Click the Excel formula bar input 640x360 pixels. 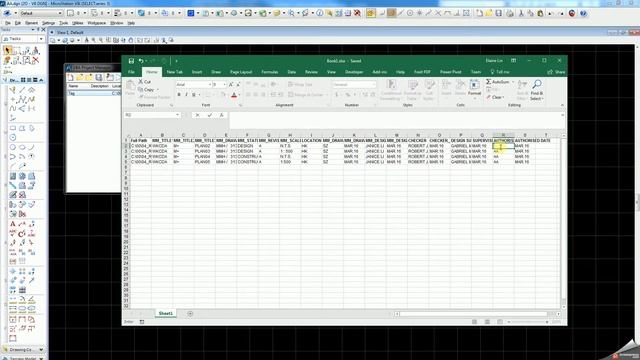pyautogui.click(x=394, y=120)
